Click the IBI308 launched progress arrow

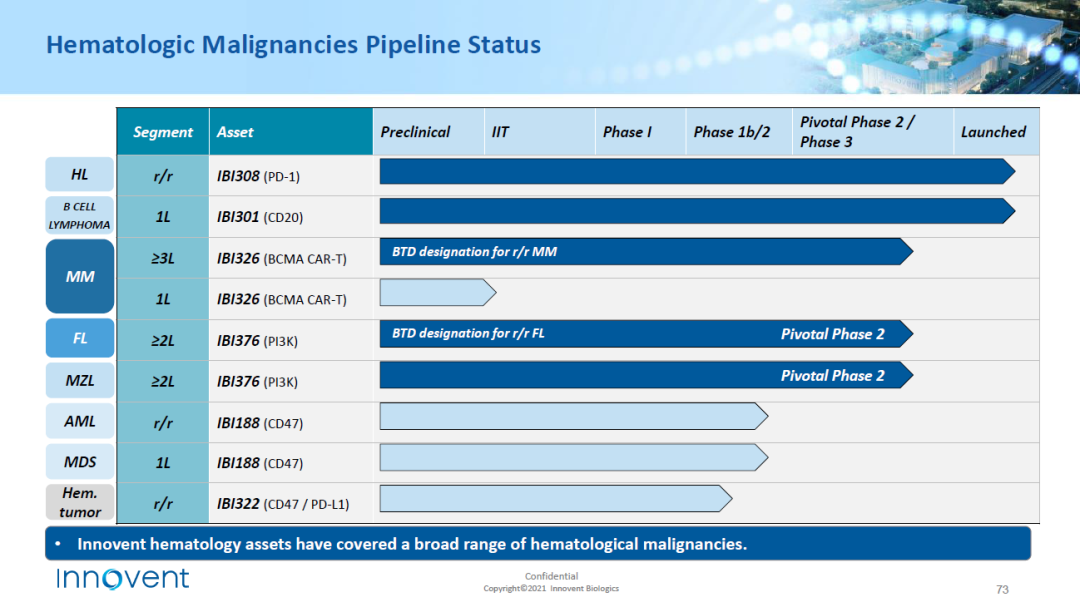pos(697,172)
